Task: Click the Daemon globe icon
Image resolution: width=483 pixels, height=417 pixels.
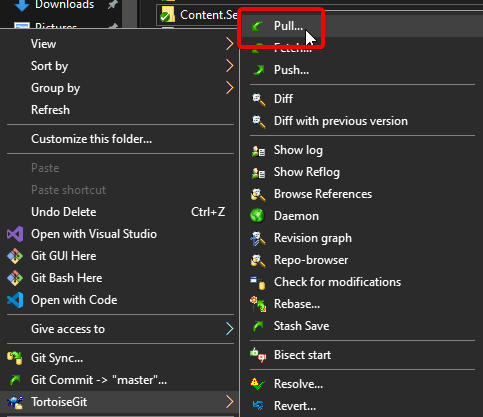Action: tap(257, 216)
